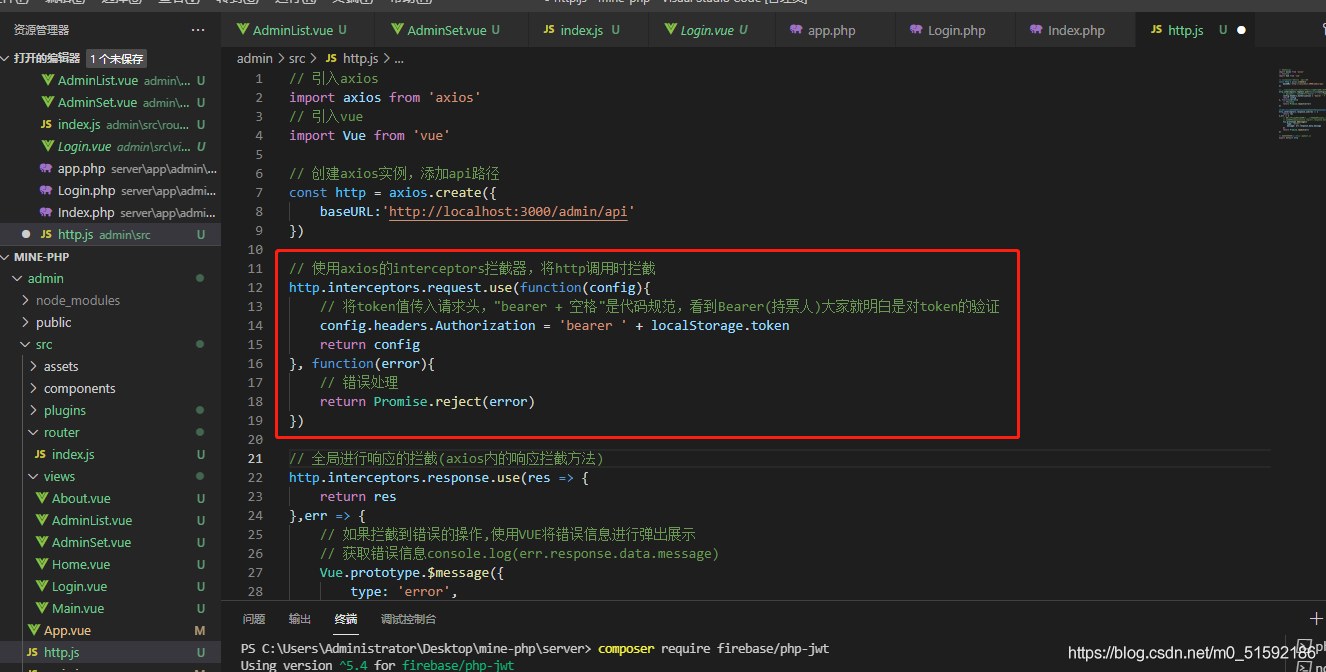The image size is (1326, 672).
Task: Select index.js in open editors list
Action: coord(110,124)
